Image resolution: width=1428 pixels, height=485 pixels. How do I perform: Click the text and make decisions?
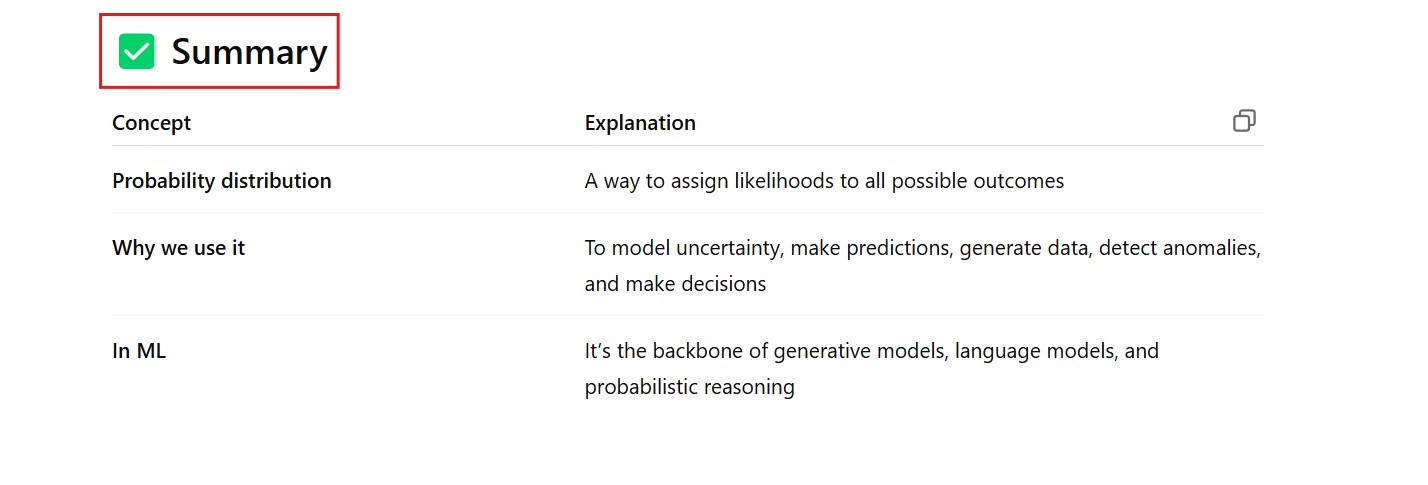(x=675, y=284)
